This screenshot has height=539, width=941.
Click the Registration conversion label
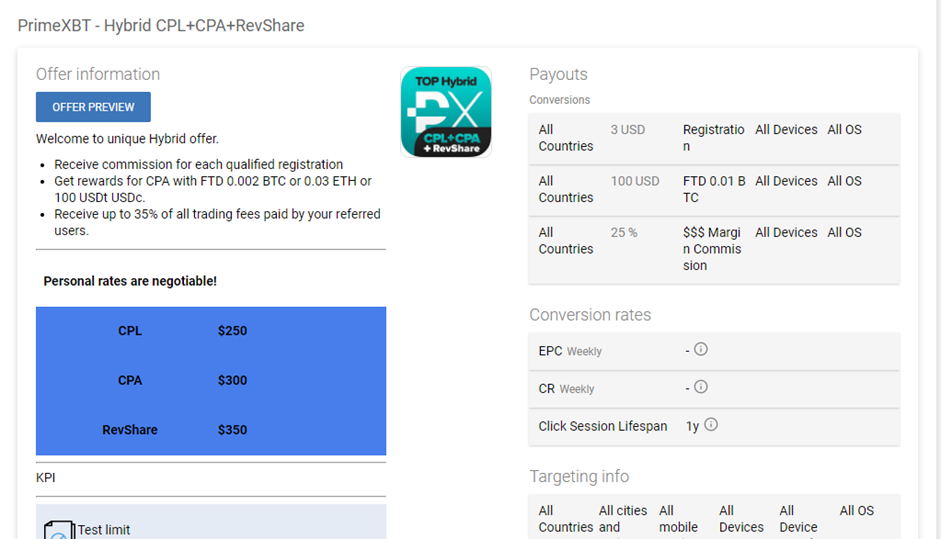coord(714,138)
